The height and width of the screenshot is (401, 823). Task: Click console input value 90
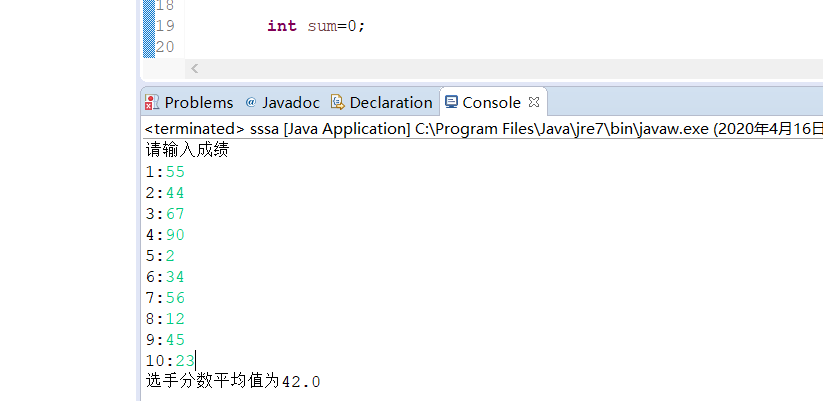[x=175, y=235]
